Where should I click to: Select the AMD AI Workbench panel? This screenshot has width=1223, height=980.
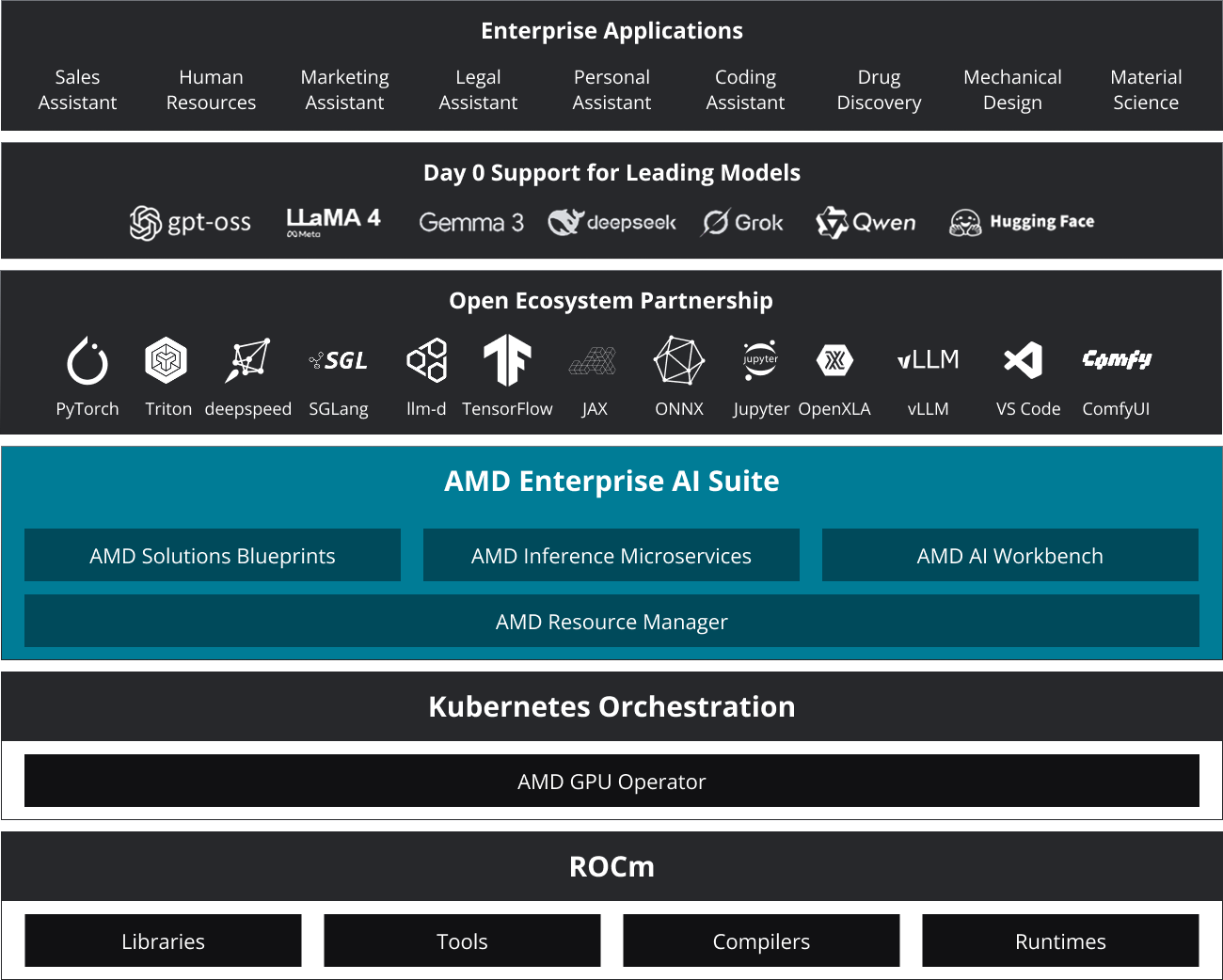1010,555
